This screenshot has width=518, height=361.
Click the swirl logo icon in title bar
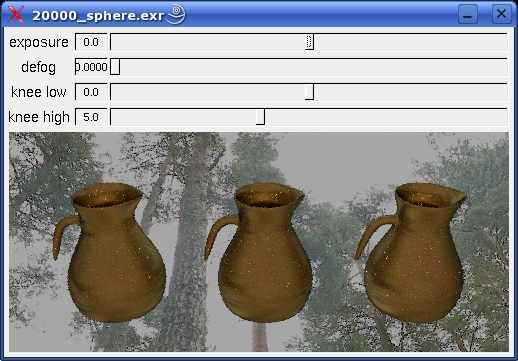tap(176, 14)
